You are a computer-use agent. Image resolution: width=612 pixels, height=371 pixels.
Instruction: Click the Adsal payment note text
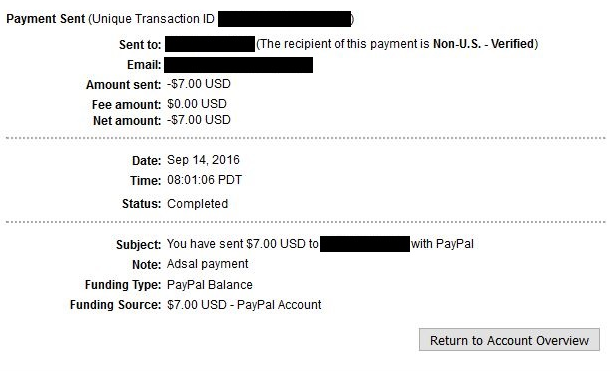point(208,264)
